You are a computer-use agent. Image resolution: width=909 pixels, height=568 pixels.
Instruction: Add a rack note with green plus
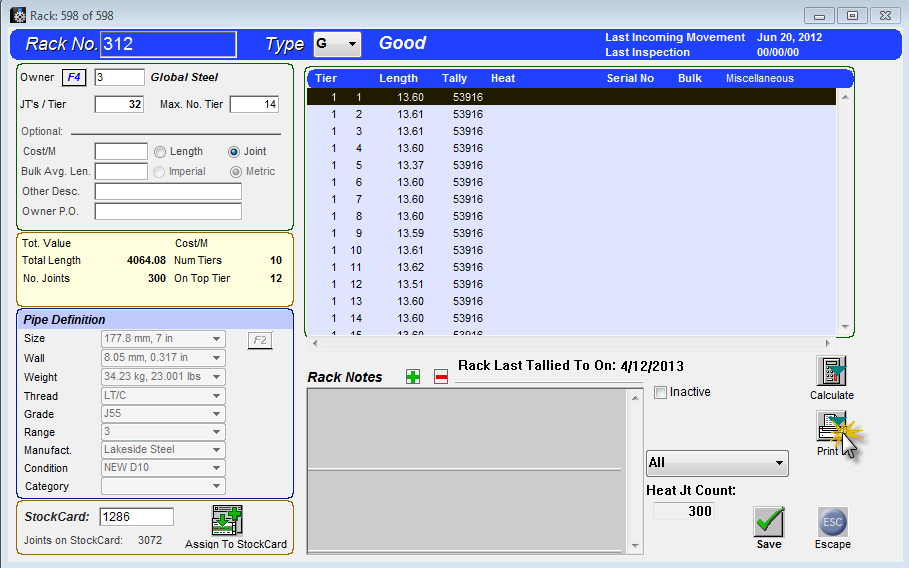pos(413,377)
